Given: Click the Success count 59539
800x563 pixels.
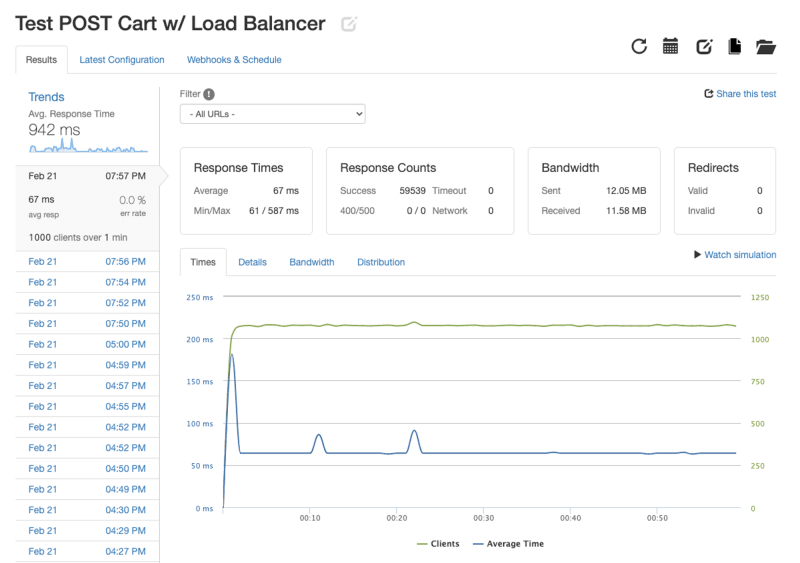Looking at the screenshot, I should 412,190.
